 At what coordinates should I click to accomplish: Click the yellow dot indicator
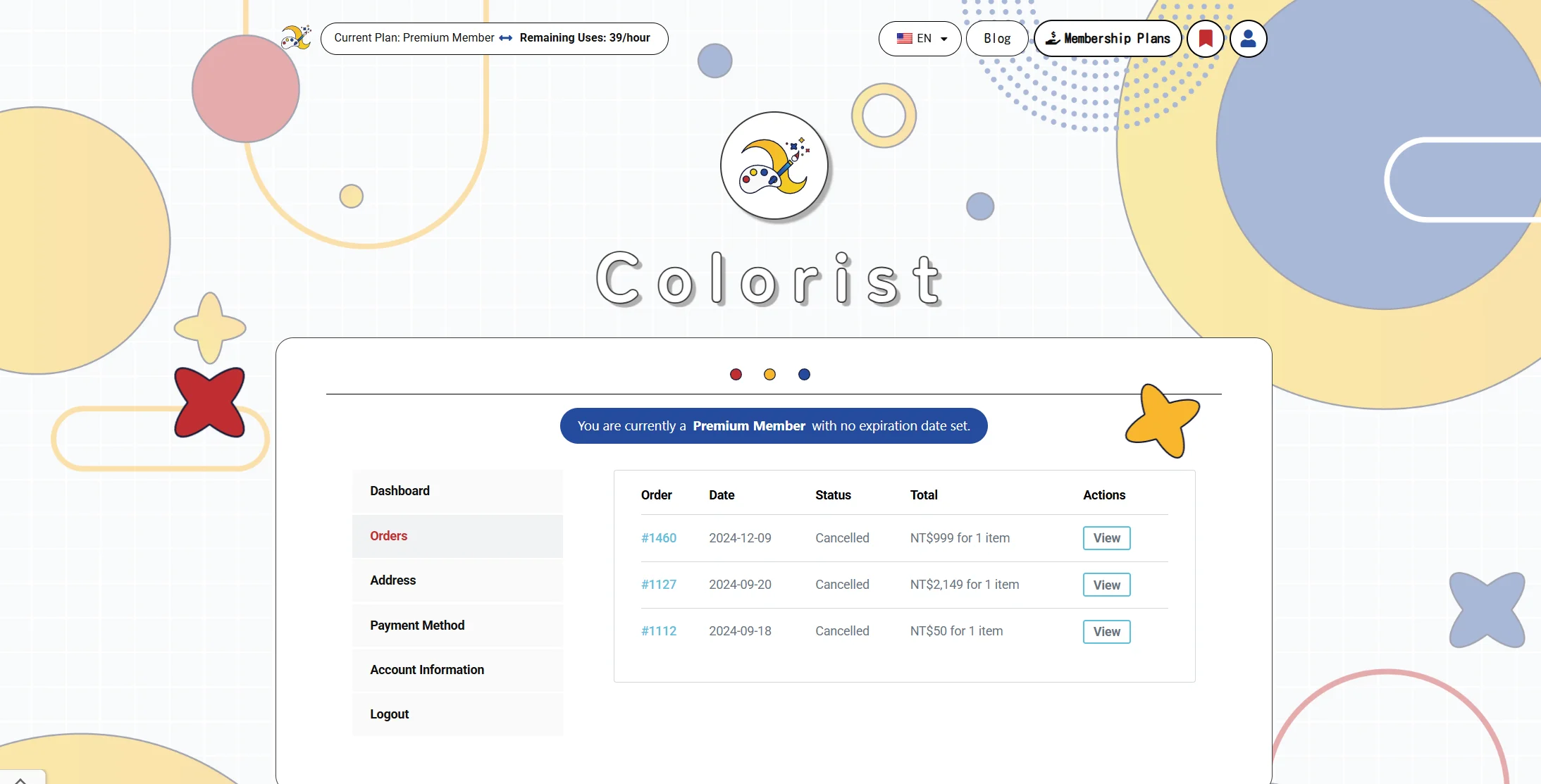click(769, 374)
